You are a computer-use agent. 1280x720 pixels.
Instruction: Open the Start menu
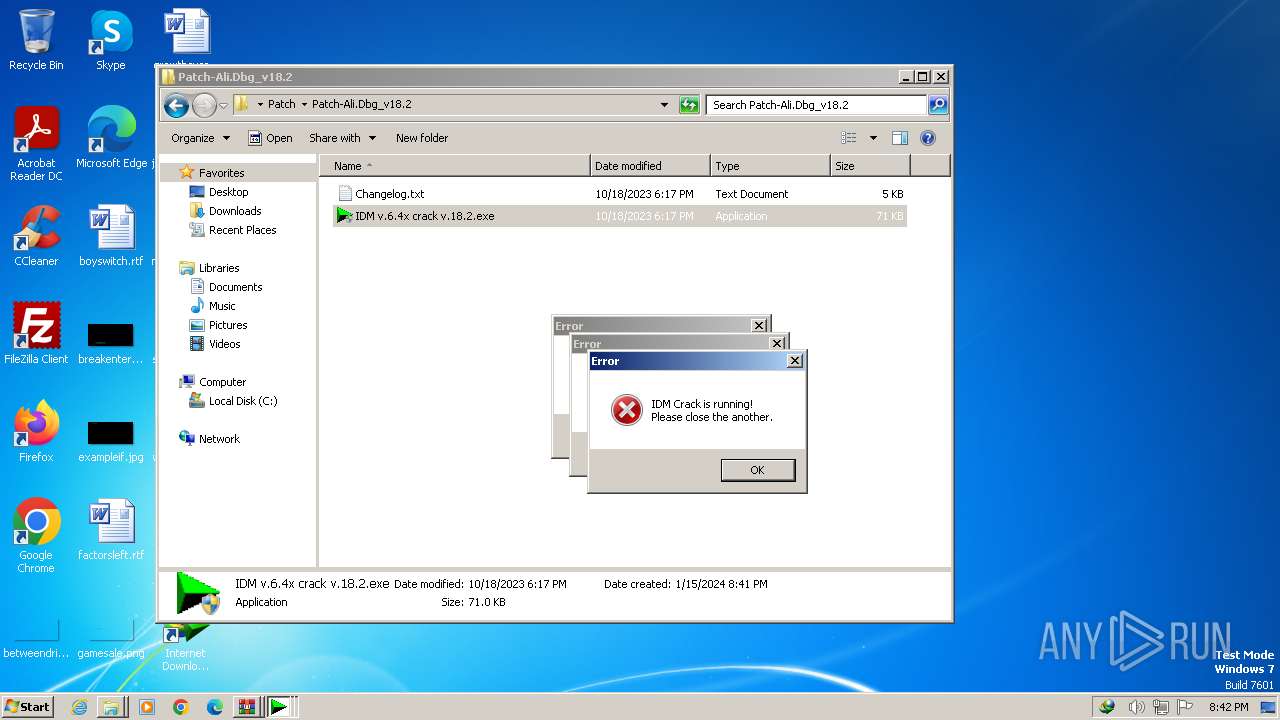click(x=28, y=706)
